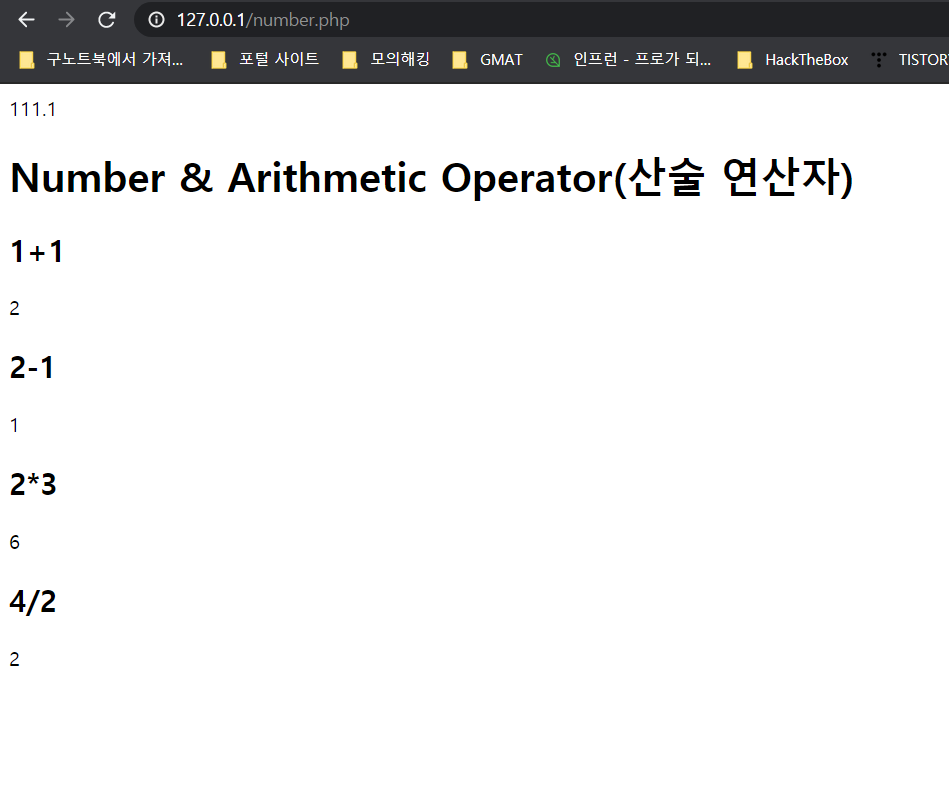Click the 111.1 text at page top
Image resolution: width=949 pixels, height=793 pixels.
tap(33, 110)
